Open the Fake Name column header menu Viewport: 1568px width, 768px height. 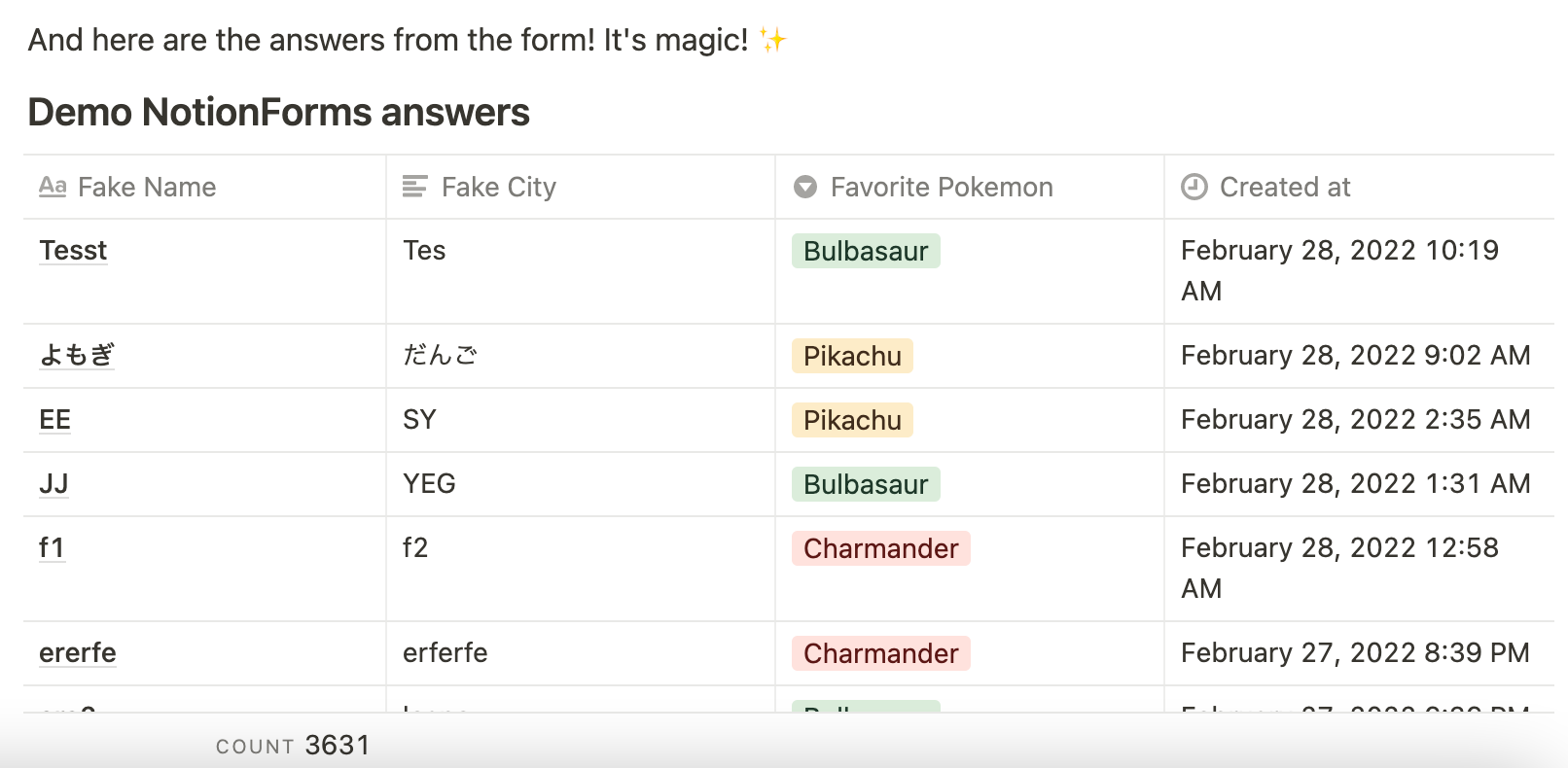(x=147, y=187)
